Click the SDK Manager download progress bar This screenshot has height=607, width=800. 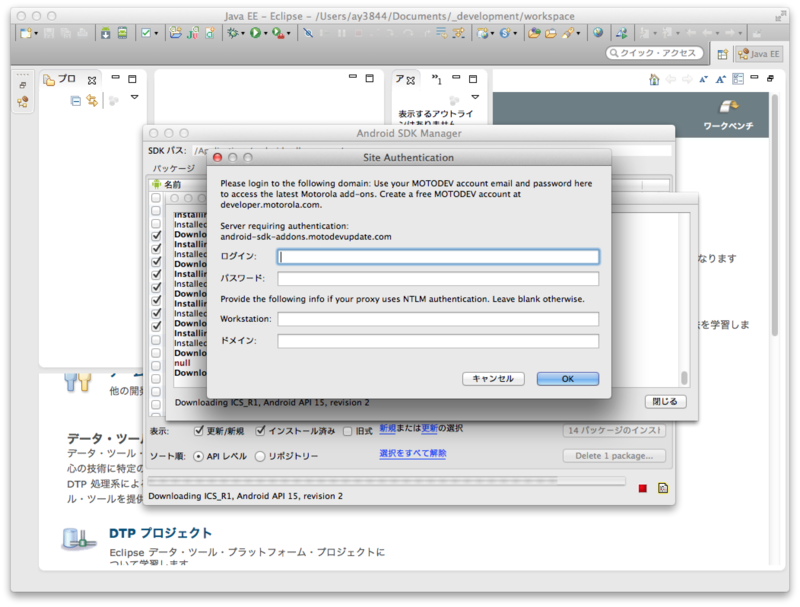click(386, 481)
